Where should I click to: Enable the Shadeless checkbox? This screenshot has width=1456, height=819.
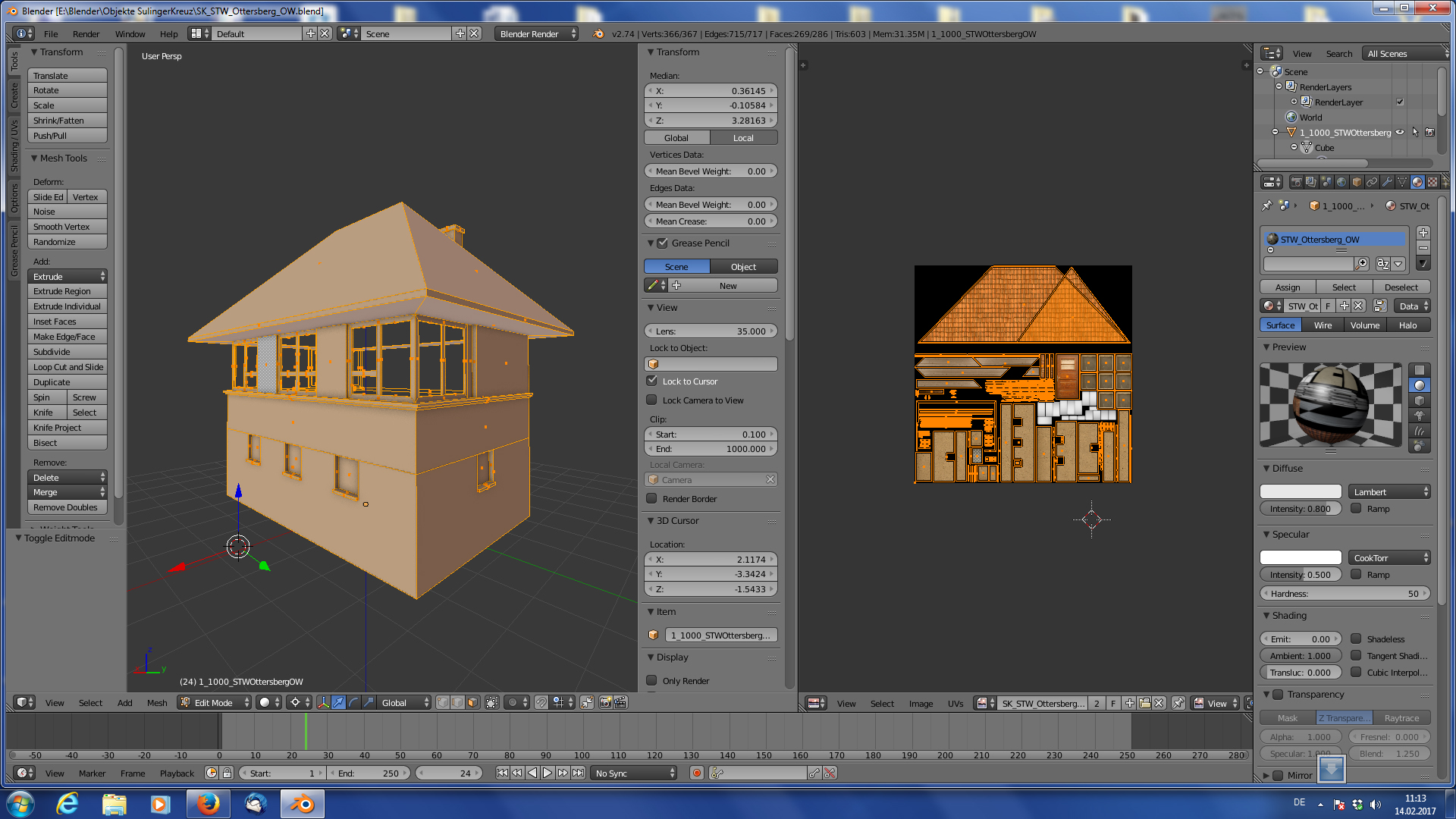(x=1357, y=639)
